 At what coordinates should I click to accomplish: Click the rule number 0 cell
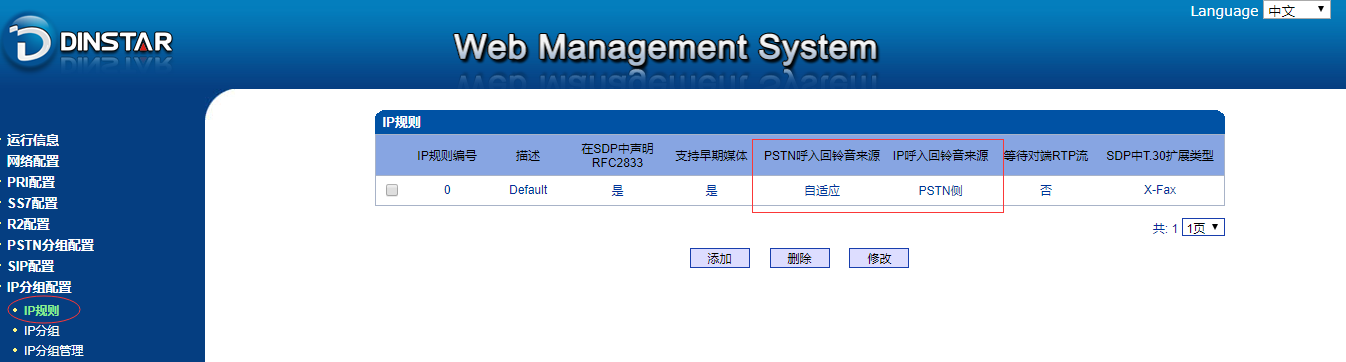click(x=447, y=190)
